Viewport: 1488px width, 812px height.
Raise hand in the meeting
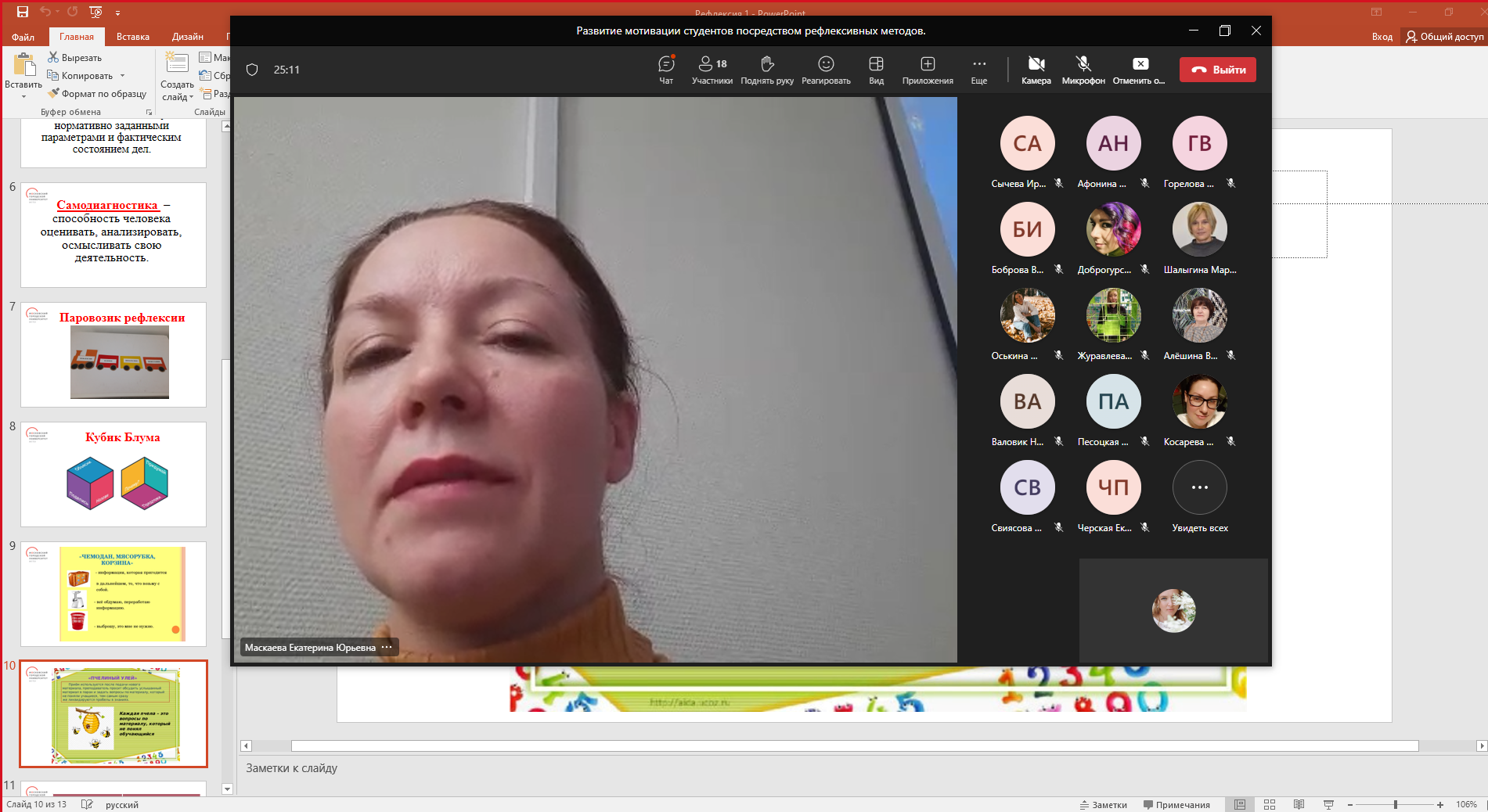[x=767, y=70]
